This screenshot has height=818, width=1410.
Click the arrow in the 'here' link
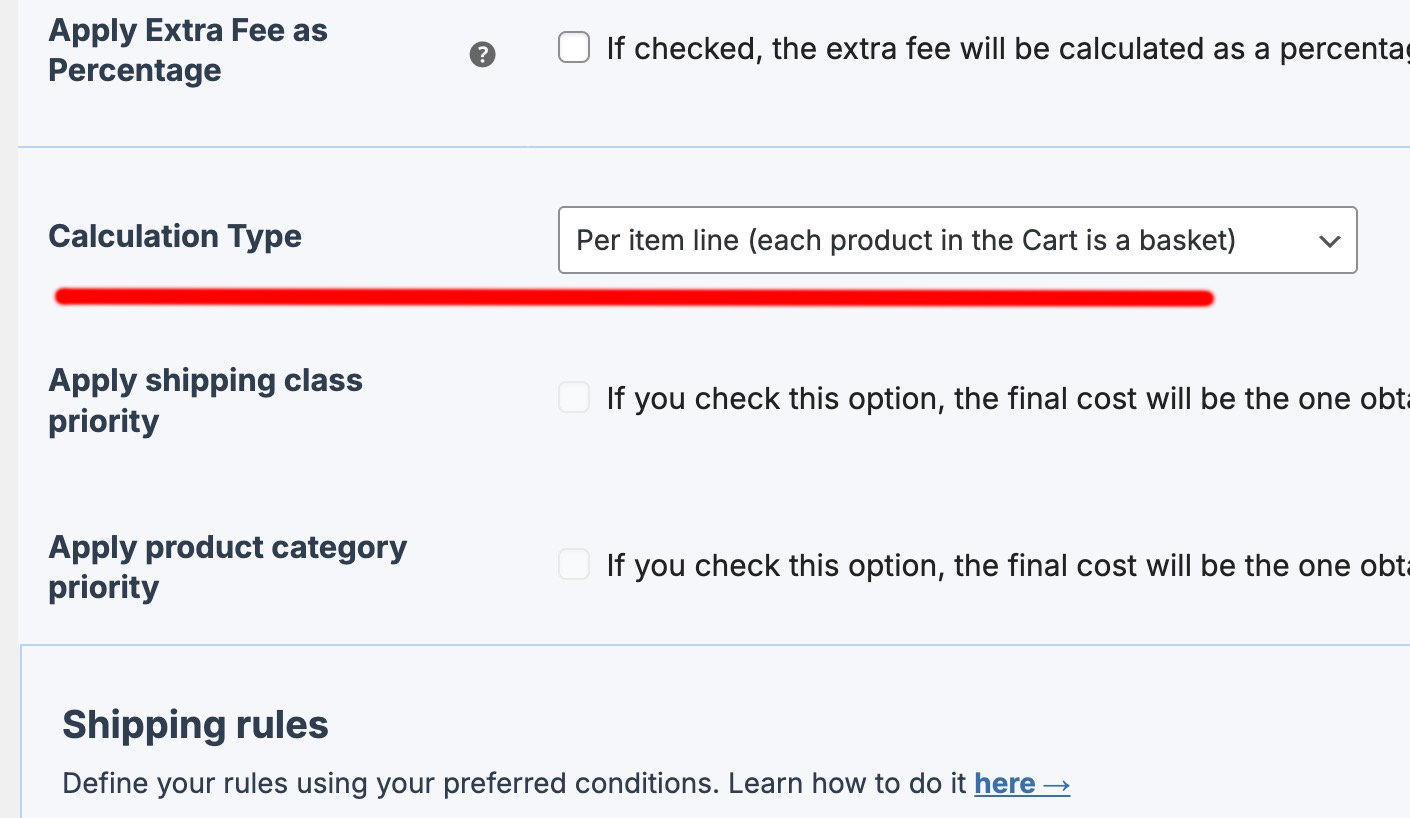[1056, 784]
